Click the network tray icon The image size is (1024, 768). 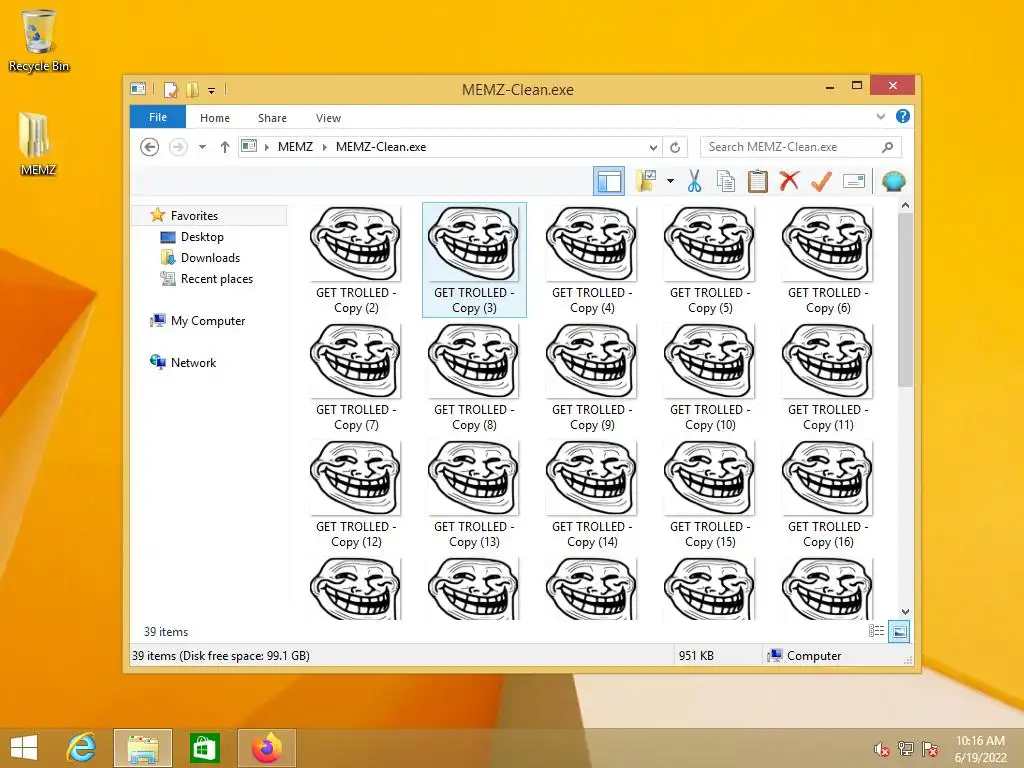point(906,749)
